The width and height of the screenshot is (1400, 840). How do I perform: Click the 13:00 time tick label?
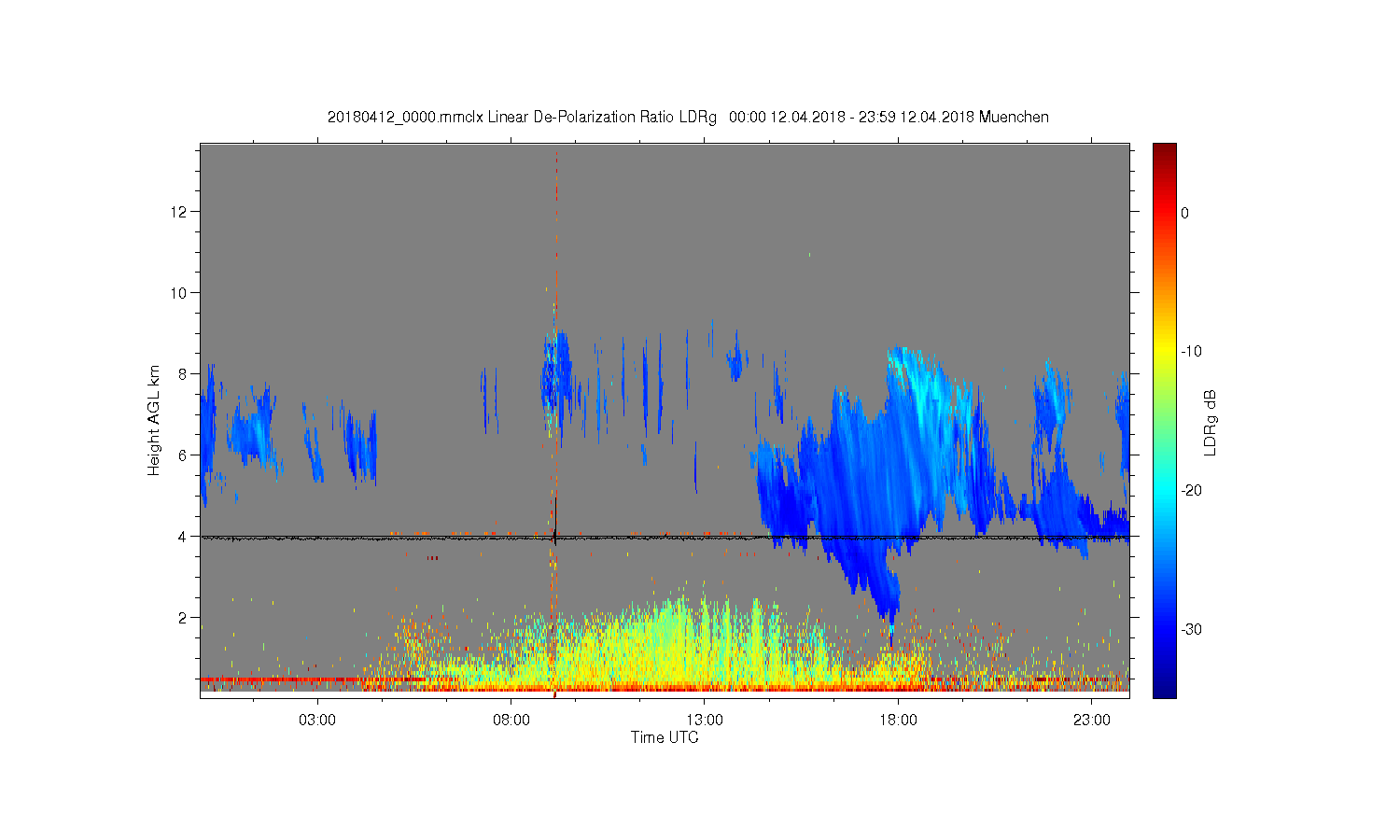tap(705, 721)
